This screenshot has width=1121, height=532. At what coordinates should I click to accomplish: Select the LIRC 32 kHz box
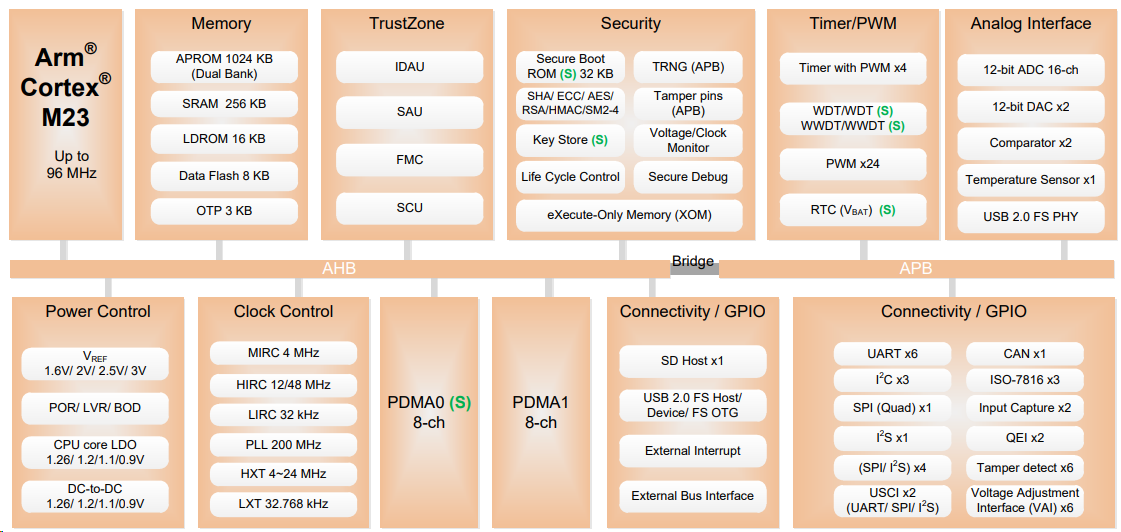(283, 415)
